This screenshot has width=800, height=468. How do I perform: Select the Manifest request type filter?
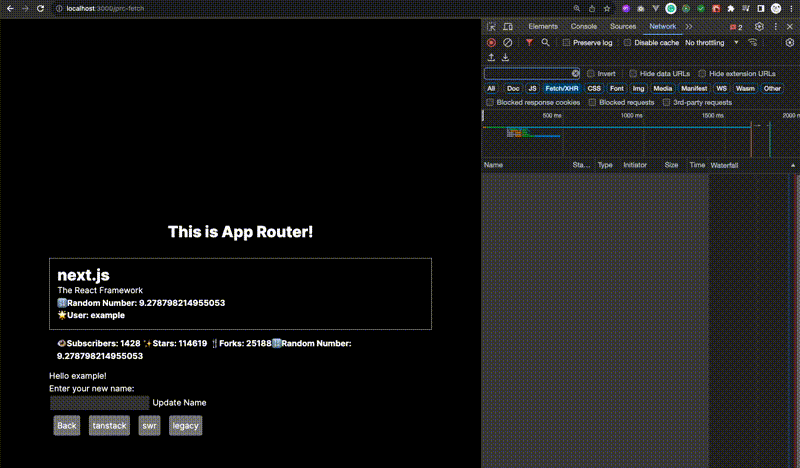click(x=694, y=88)
